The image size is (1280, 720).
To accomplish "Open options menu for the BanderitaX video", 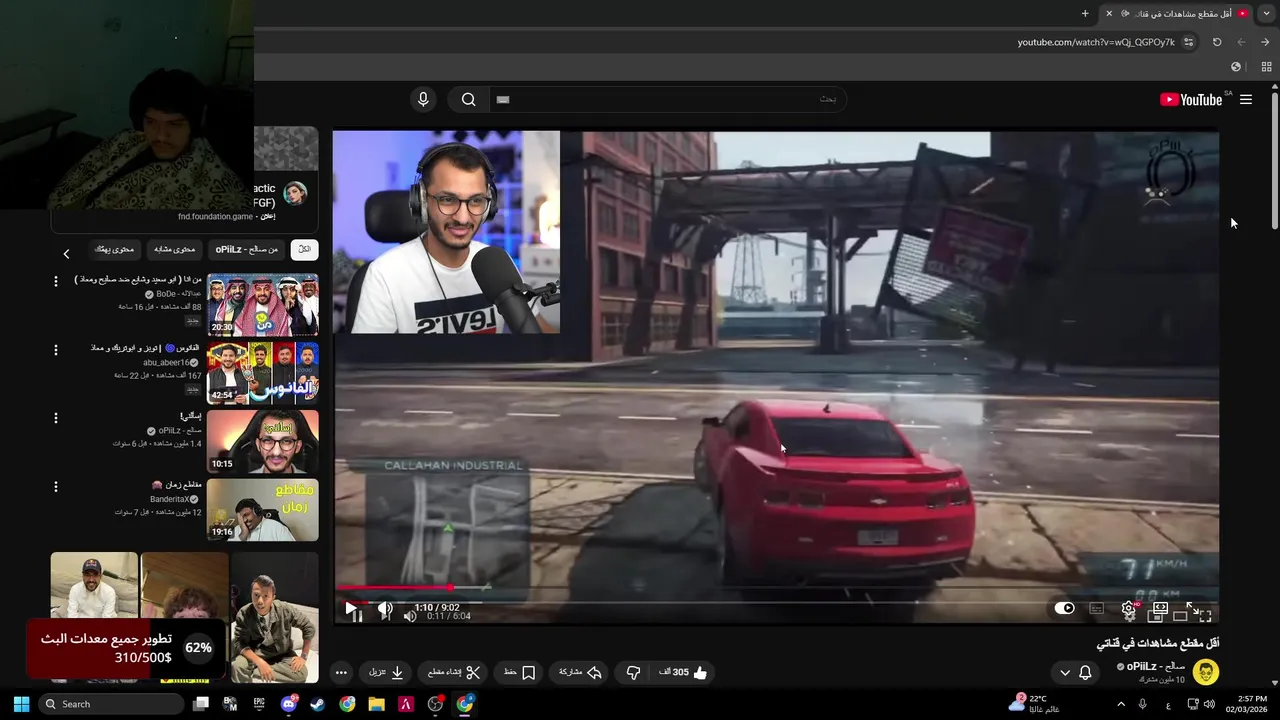I will 56,487.
